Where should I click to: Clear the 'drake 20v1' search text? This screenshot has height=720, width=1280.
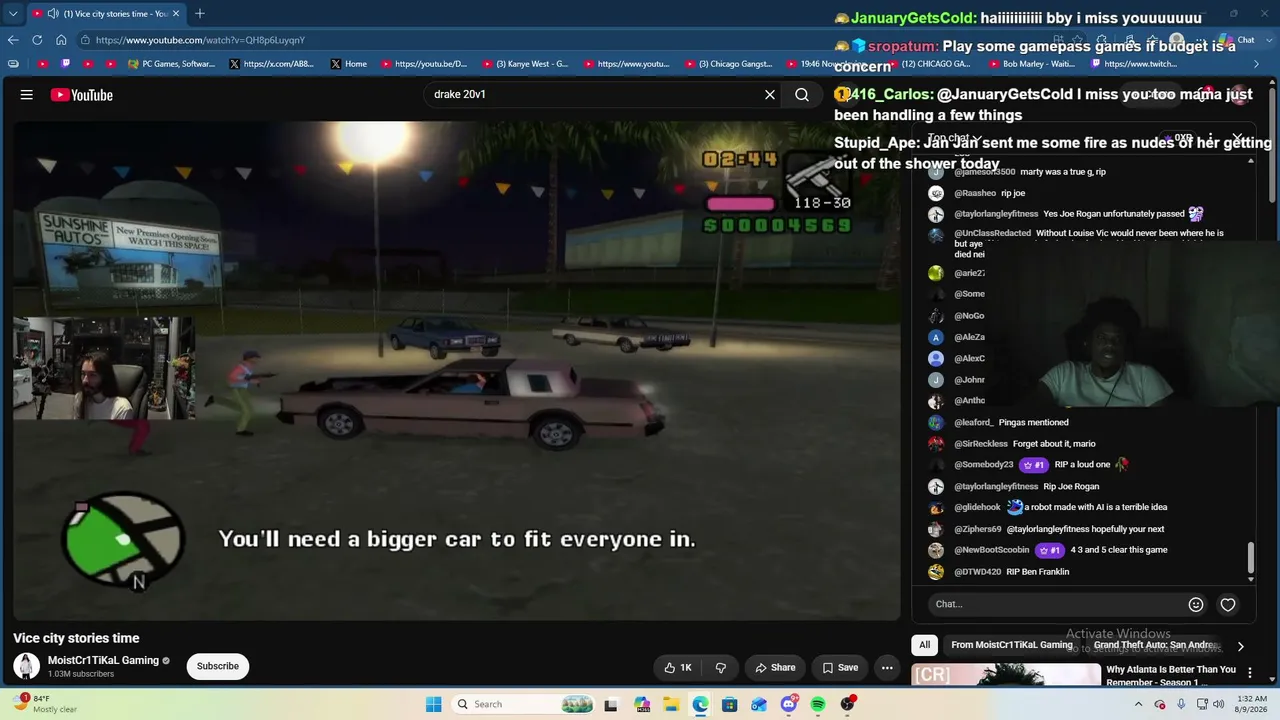tap(770, 95)
